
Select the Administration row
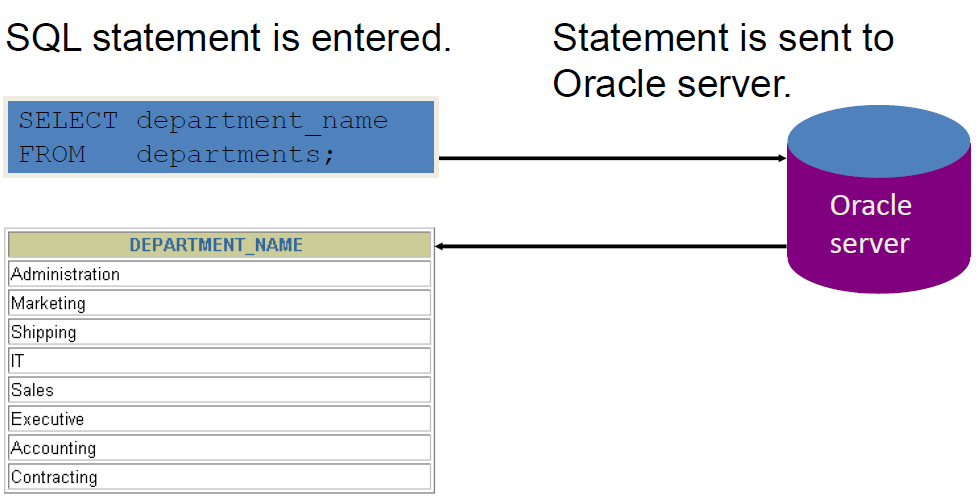click(x=219, y=274)
